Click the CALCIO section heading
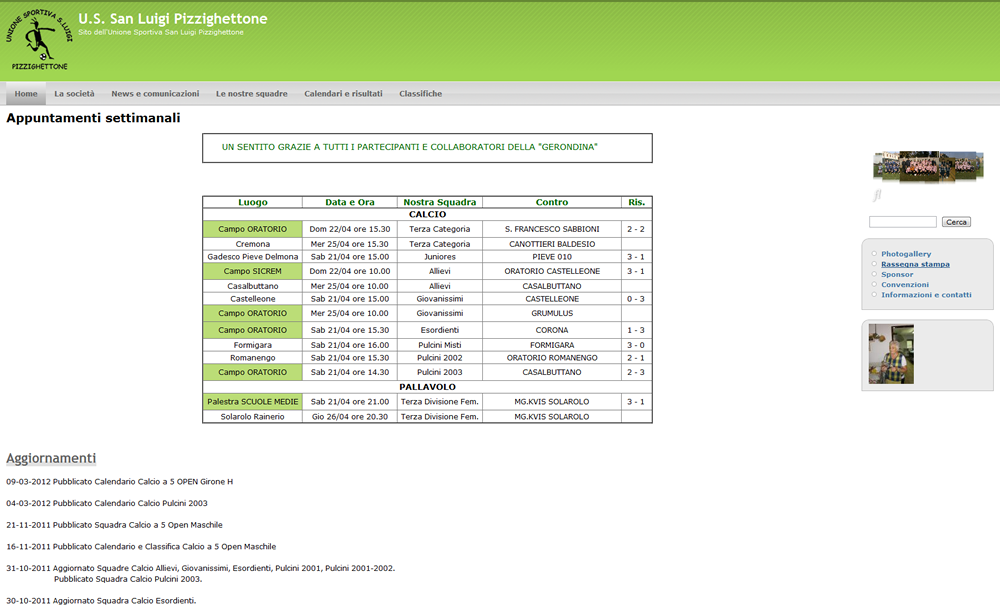 (427, 214)
